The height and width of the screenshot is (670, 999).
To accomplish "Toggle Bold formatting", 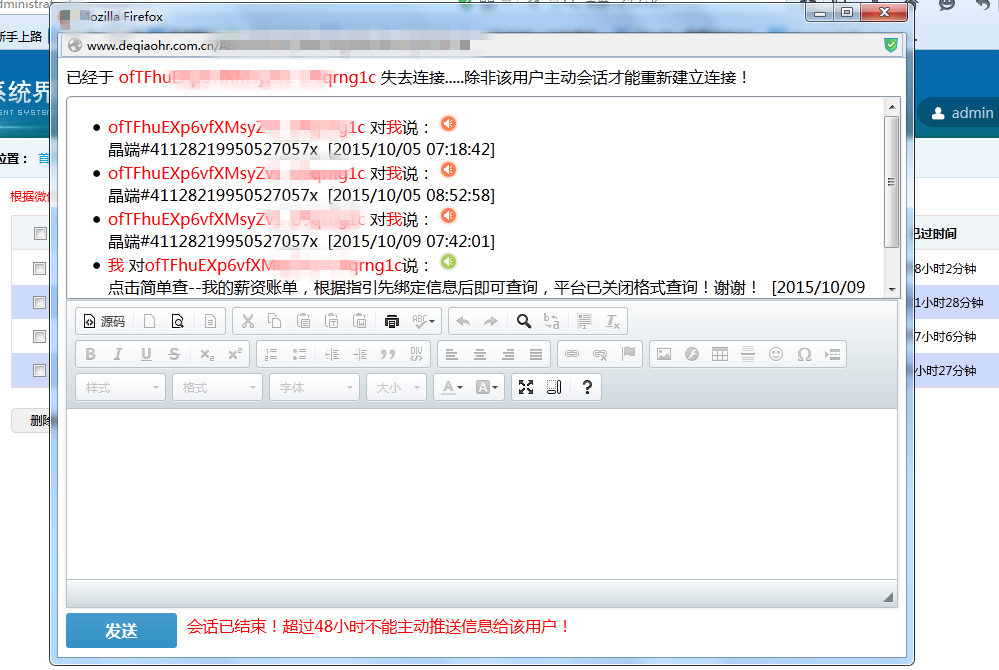I will 90,355.
